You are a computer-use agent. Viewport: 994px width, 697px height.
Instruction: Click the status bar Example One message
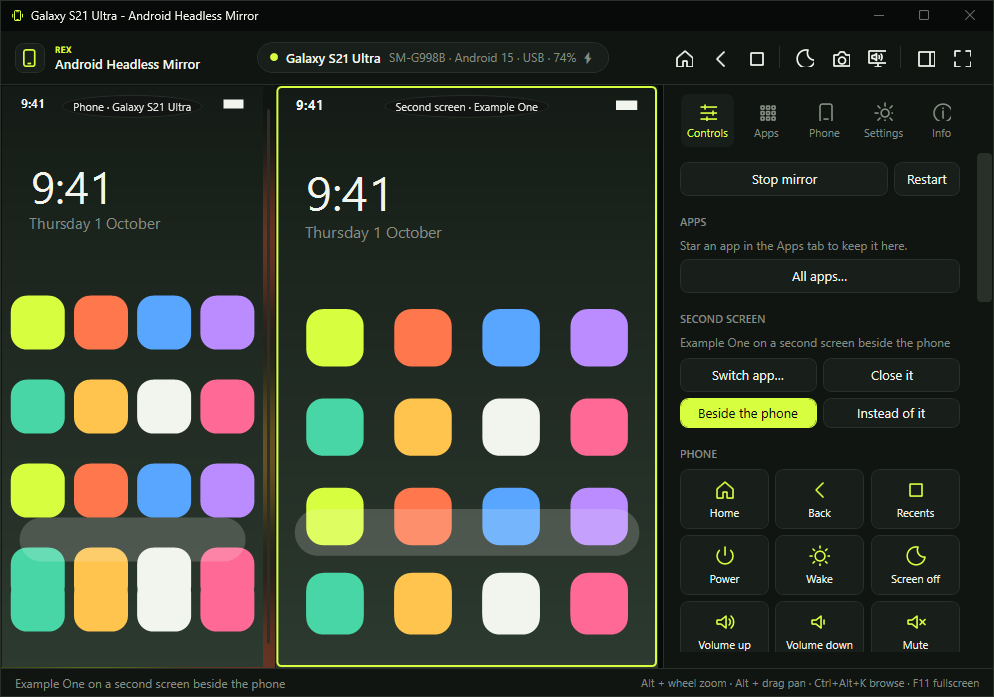[150, 684]
